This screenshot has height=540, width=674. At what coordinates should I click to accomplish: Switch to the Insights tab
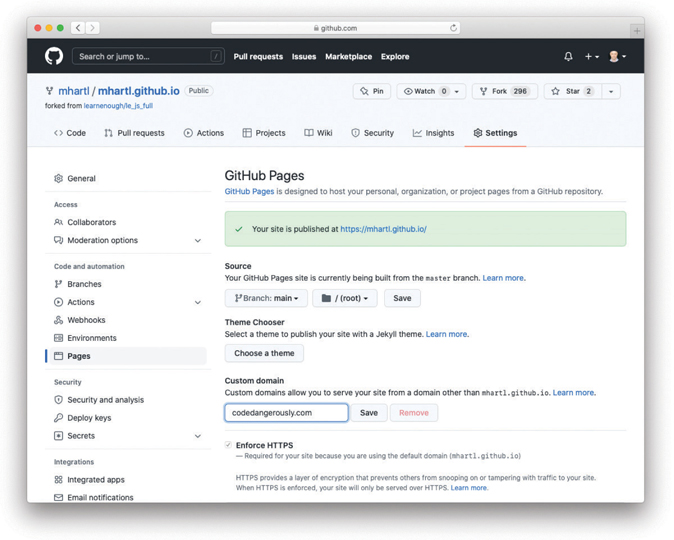coord(433,133)
